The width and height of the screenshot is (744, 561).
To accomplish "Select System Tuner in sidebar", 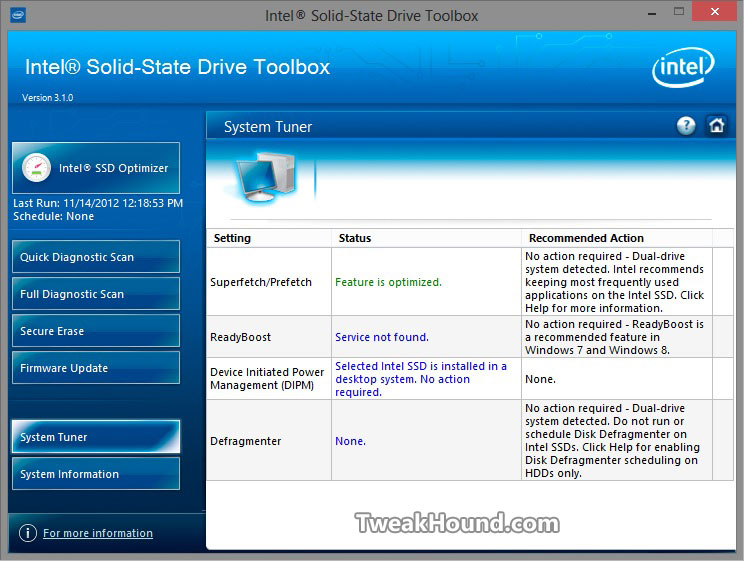I will click(x=96, y=437).
